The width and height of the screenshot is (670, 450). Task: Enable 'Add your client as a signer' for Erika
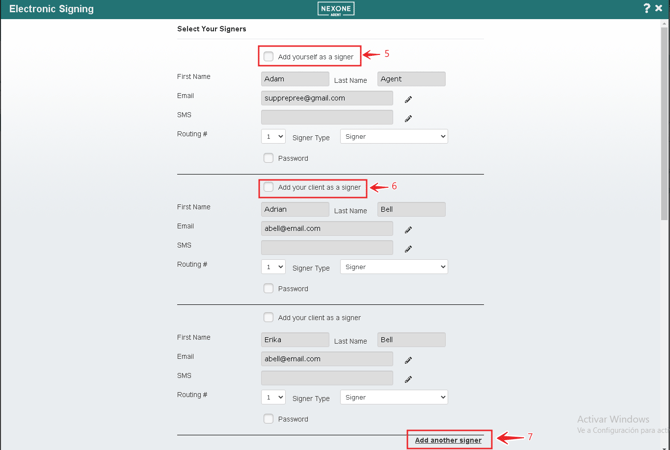pos(268,318)
